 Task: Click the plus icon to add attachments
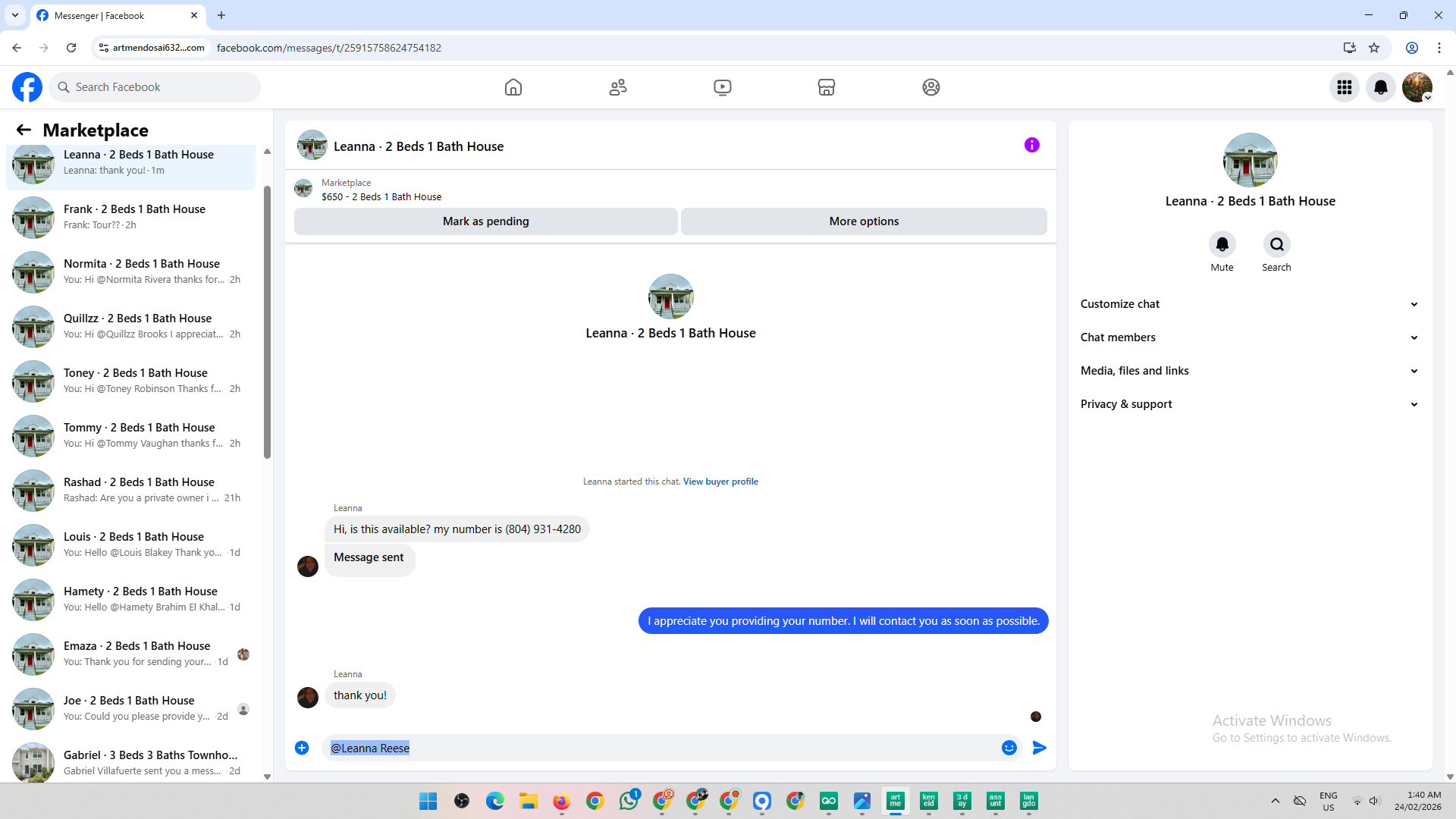coord(302,748)
